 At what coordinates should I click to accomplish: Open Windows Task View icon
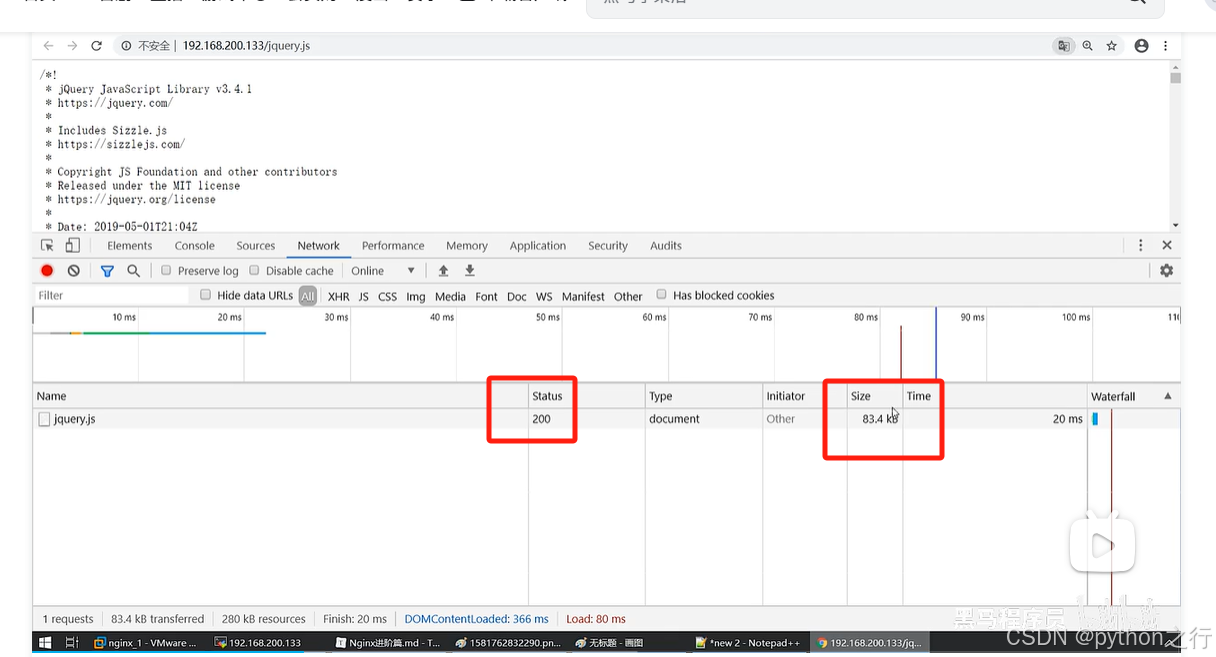pos(72,642)
